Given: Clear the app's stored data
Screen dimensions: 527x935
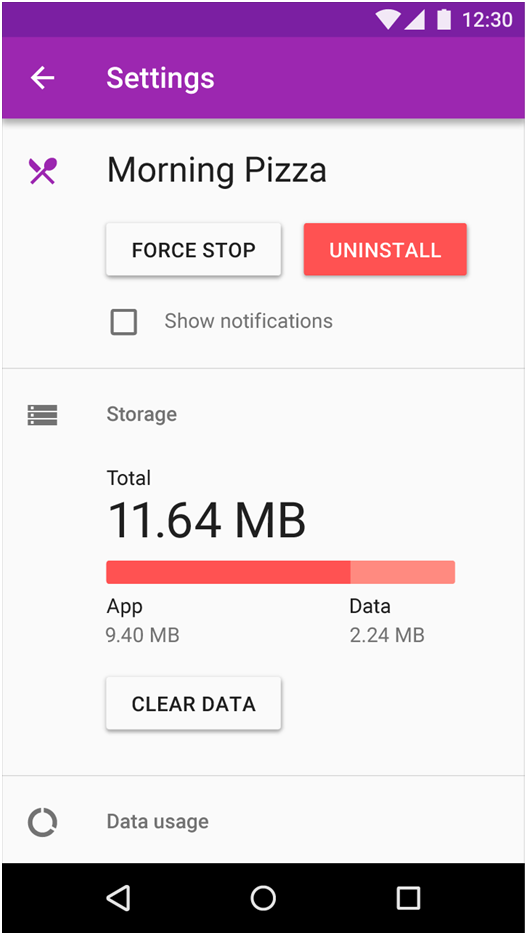Looking at the screenshot, I should pyautogui.click(x=193, y=704).
